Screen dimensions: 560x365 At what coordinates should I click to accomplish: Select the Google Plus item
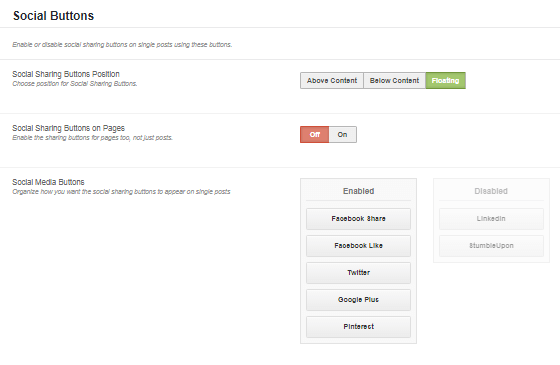pos(358,300)
